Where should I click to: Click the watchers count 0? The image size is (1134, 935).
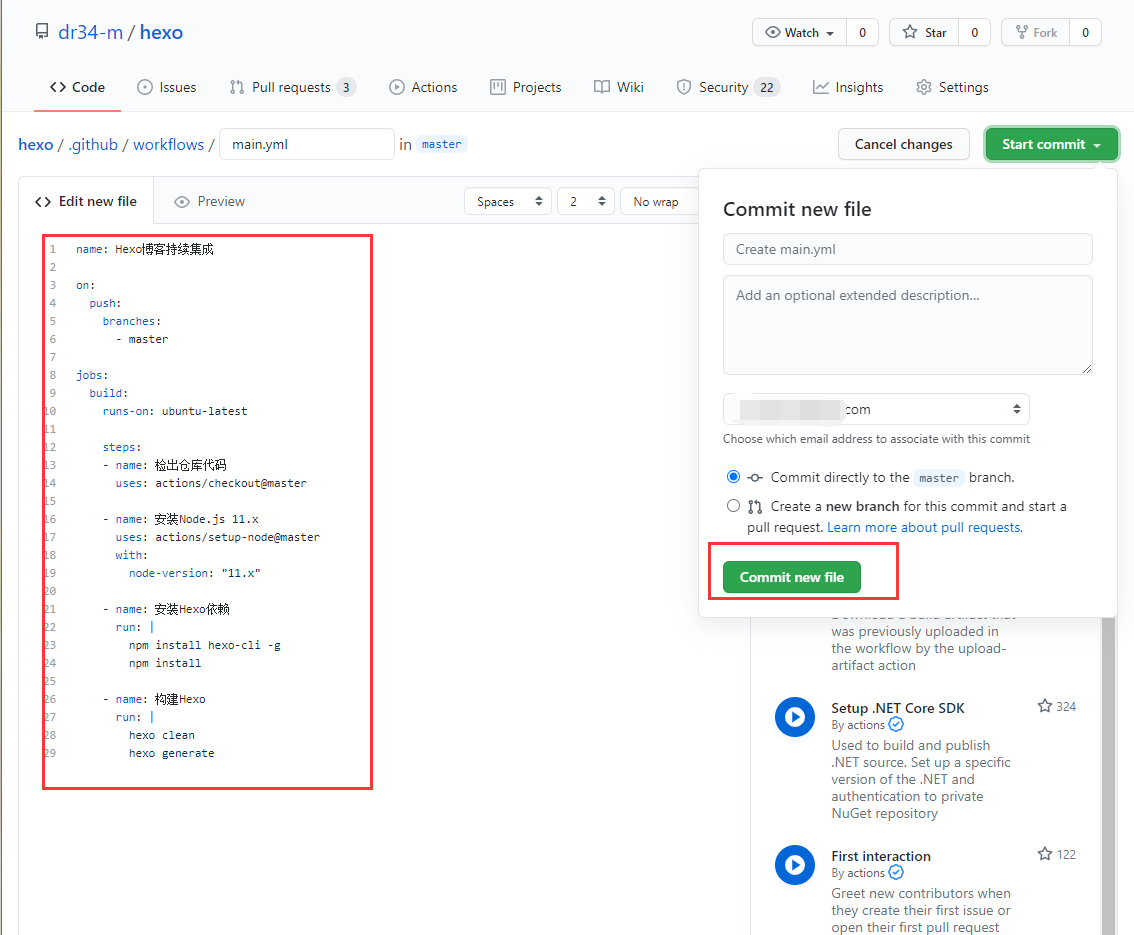tap(862, 33)
